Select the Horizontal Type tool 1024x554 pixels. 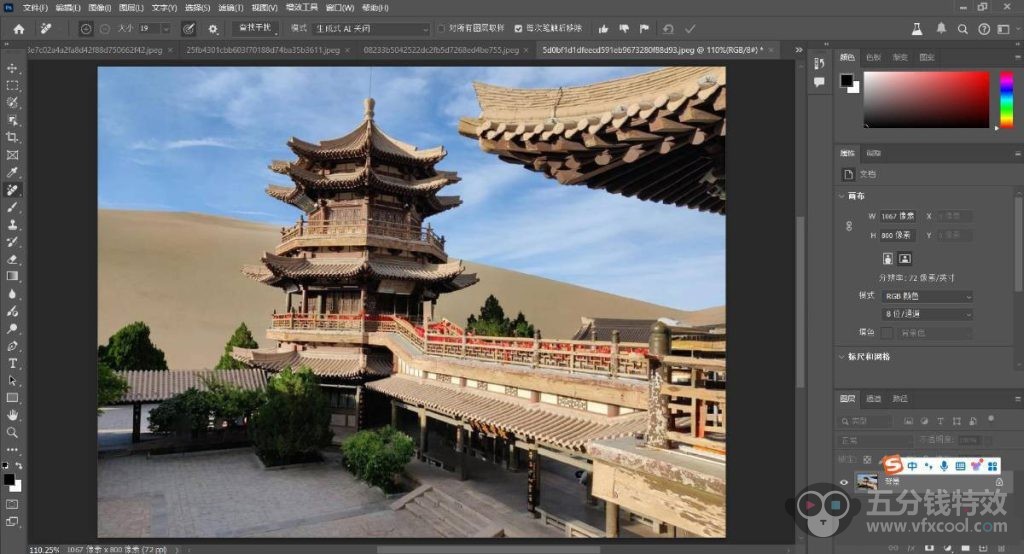pyautogui.click(x=12, y=363)
